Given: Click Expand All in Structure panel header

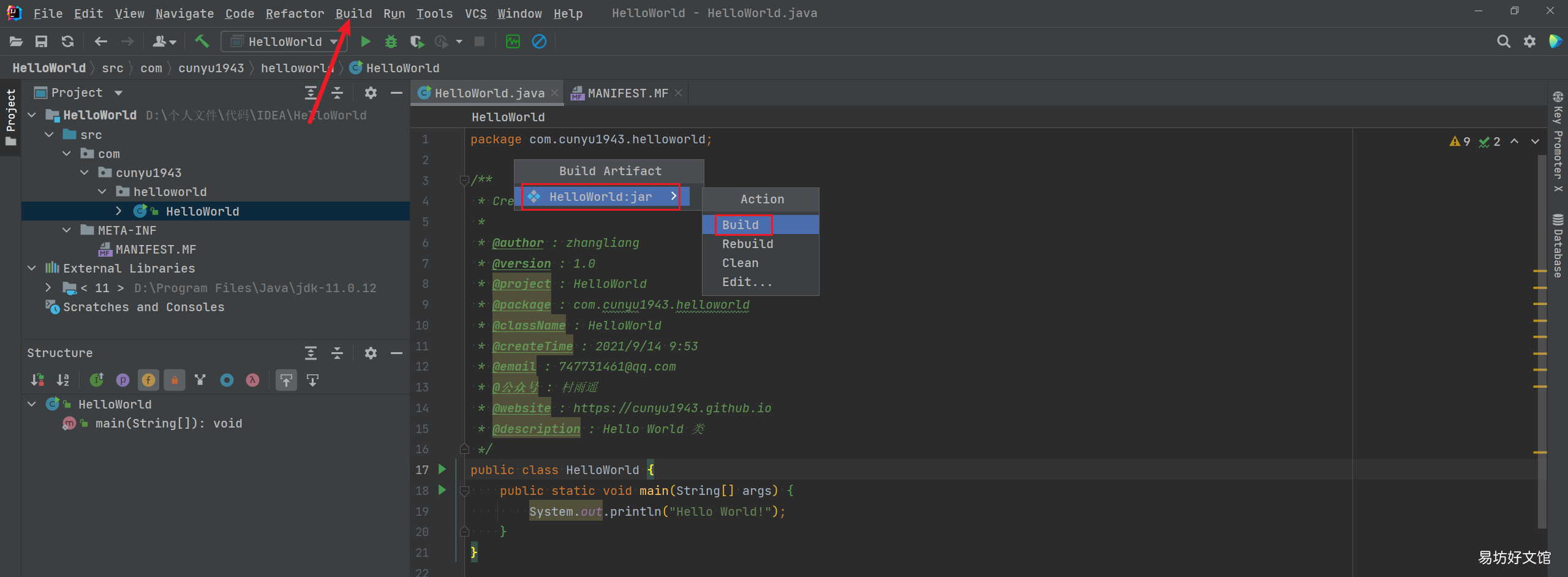Looking at the screenshot, I should pos(311,353).
